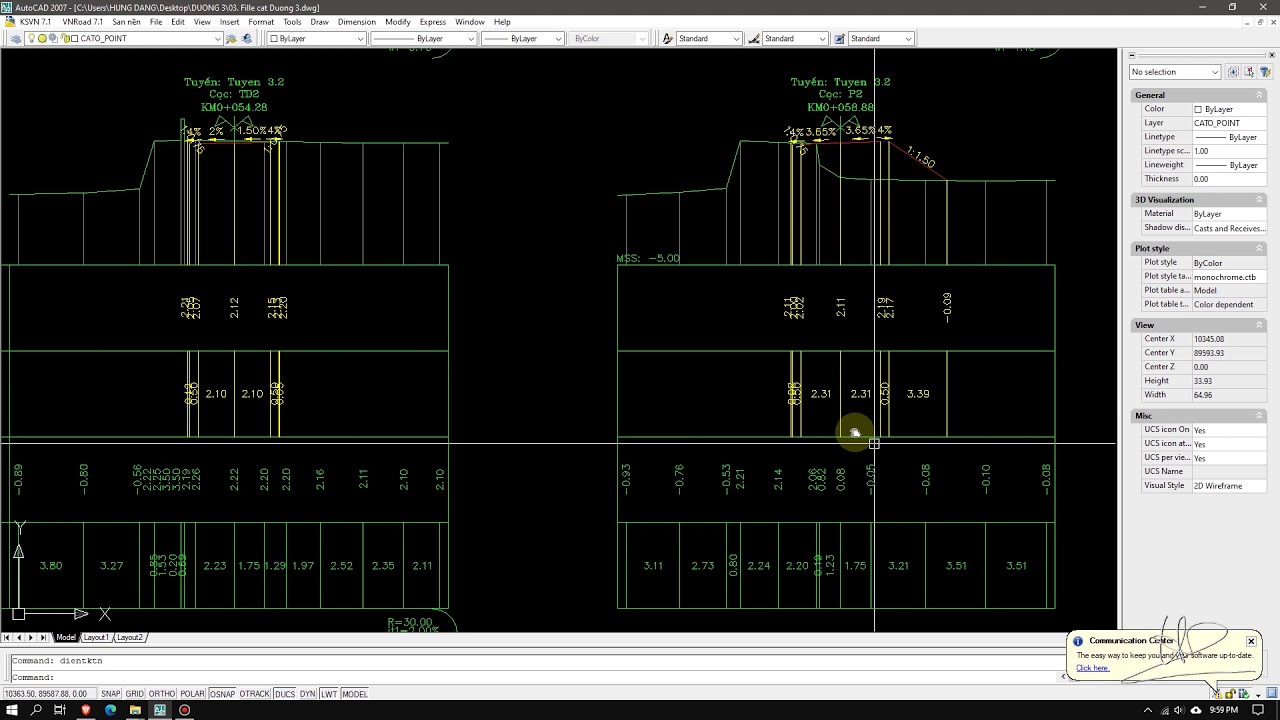Screen dimensions: 1280x720
Task: Open the KSVN 7.1 menu
Action: coord(35,22)
